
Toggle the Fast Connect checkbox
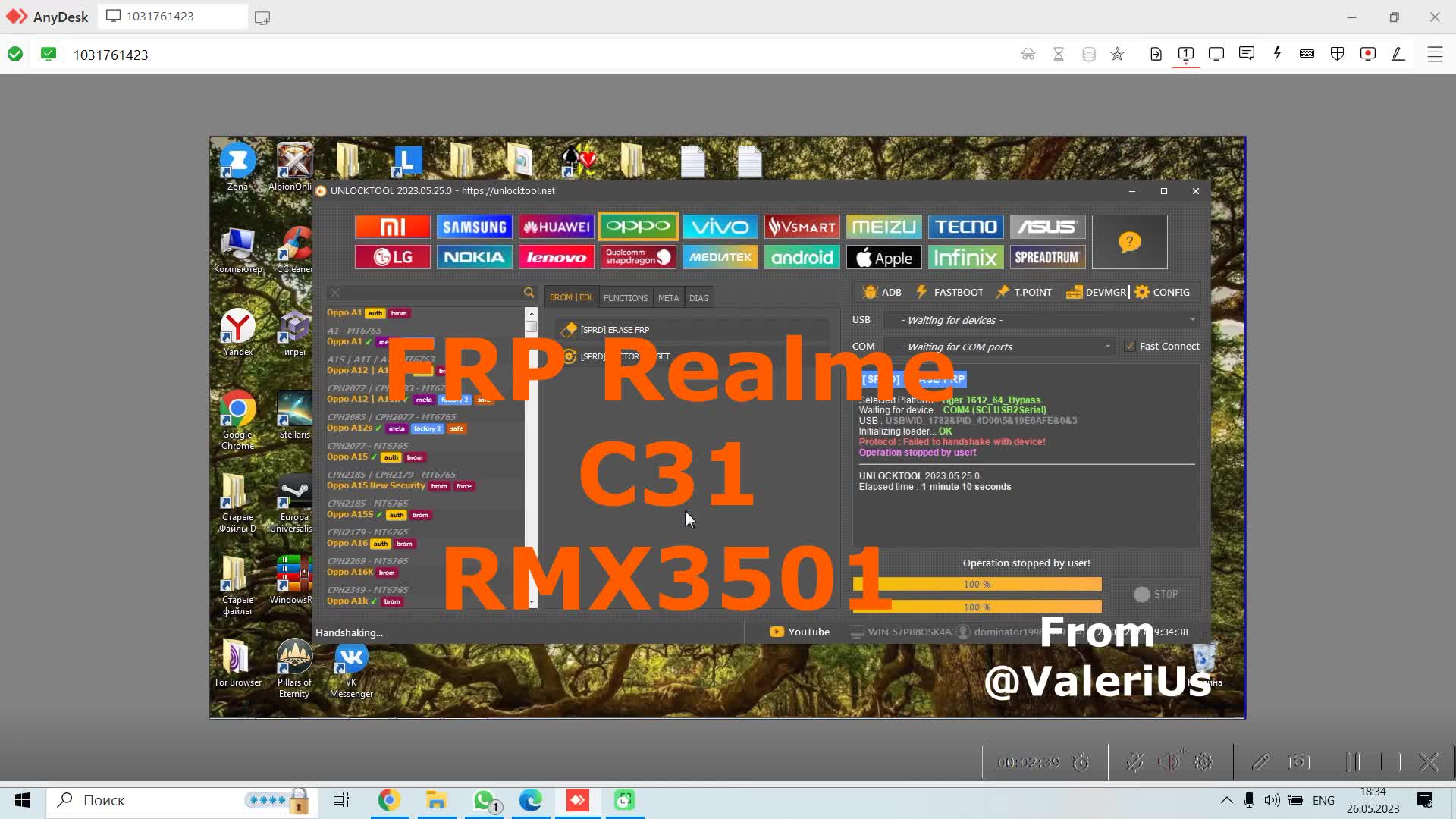coord(1129,347)
